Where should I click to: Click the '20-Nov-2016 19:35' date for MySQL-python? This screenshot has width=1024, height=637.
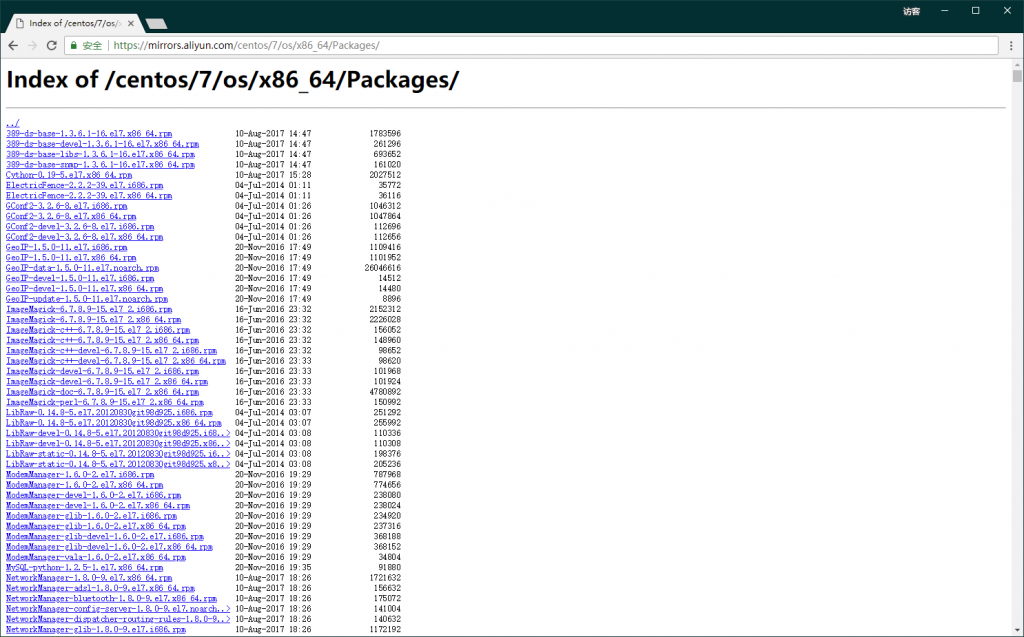point(273,568)
